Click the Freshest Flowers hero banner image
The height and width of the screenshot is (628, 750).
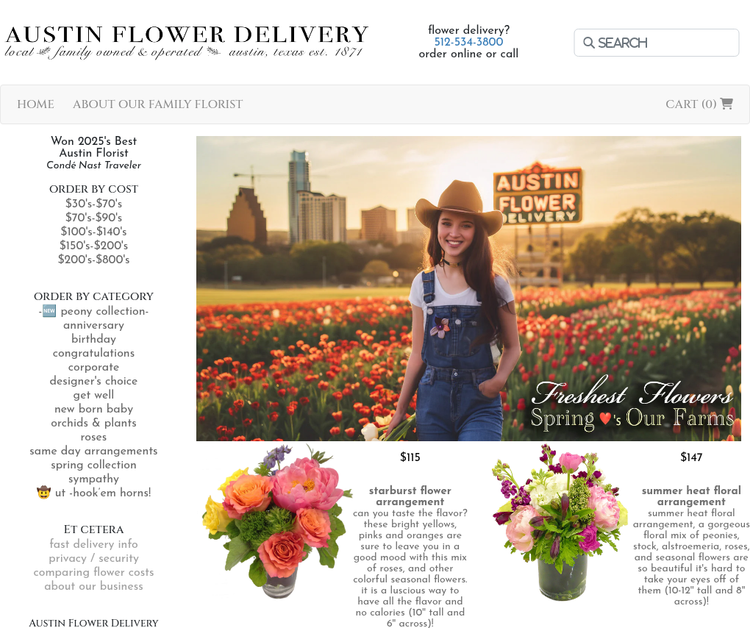(x=468, y=288)
